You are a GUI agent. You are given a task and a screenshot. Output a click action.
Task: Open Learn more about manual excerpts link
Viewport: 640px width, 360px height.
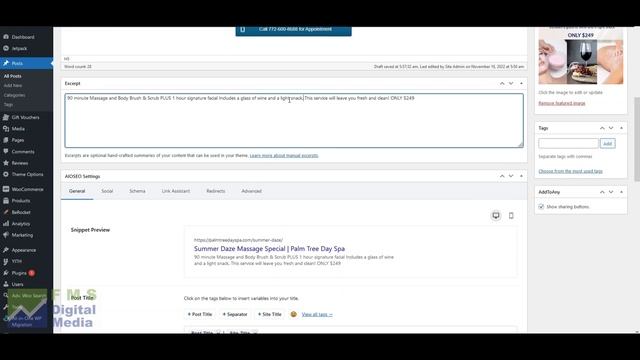(284, 156)
